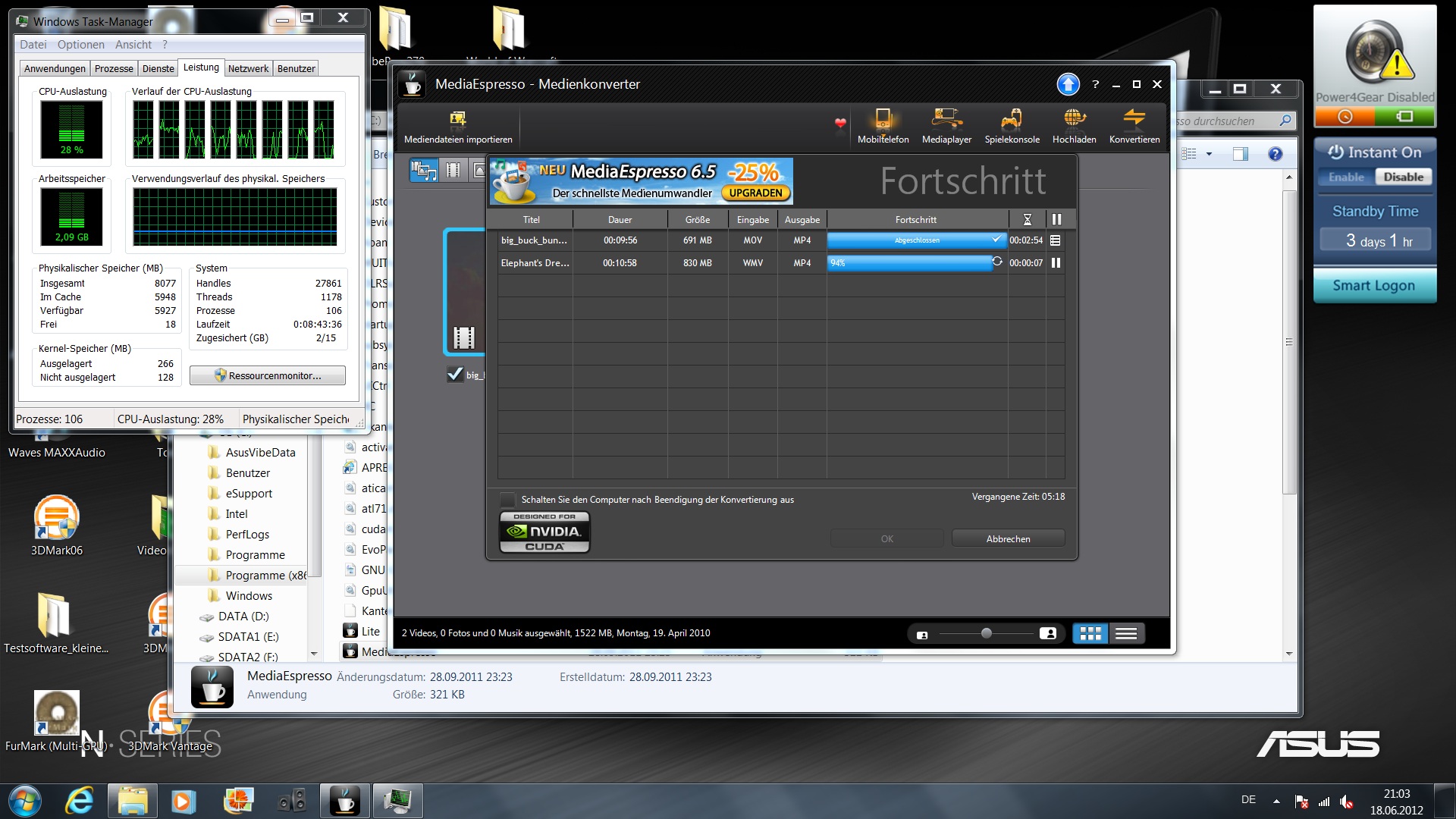
Task: Pause the Elephant's Dream conversion
Action: point(1056,263)
